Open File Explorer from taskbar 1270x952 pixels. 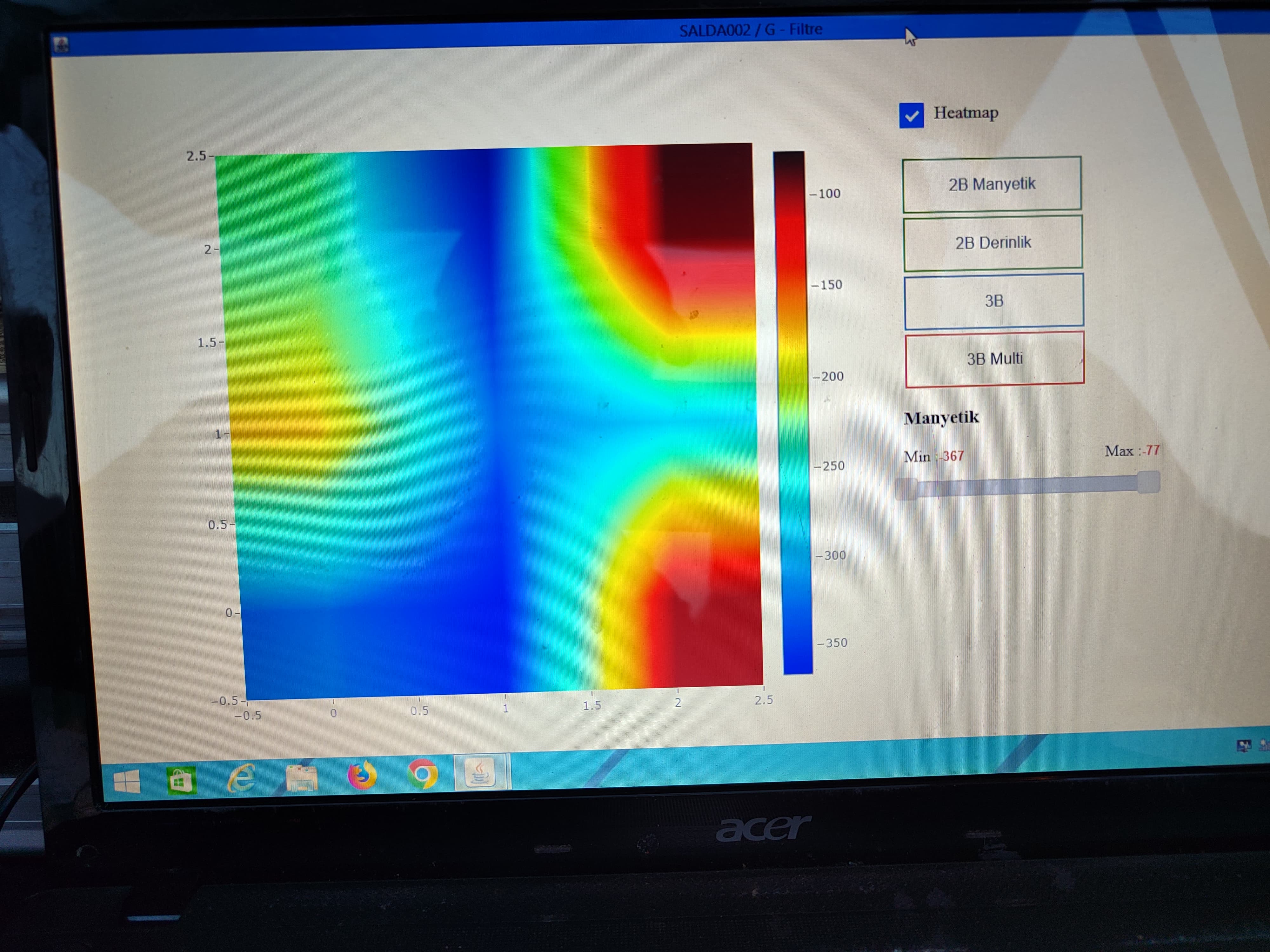301,778
